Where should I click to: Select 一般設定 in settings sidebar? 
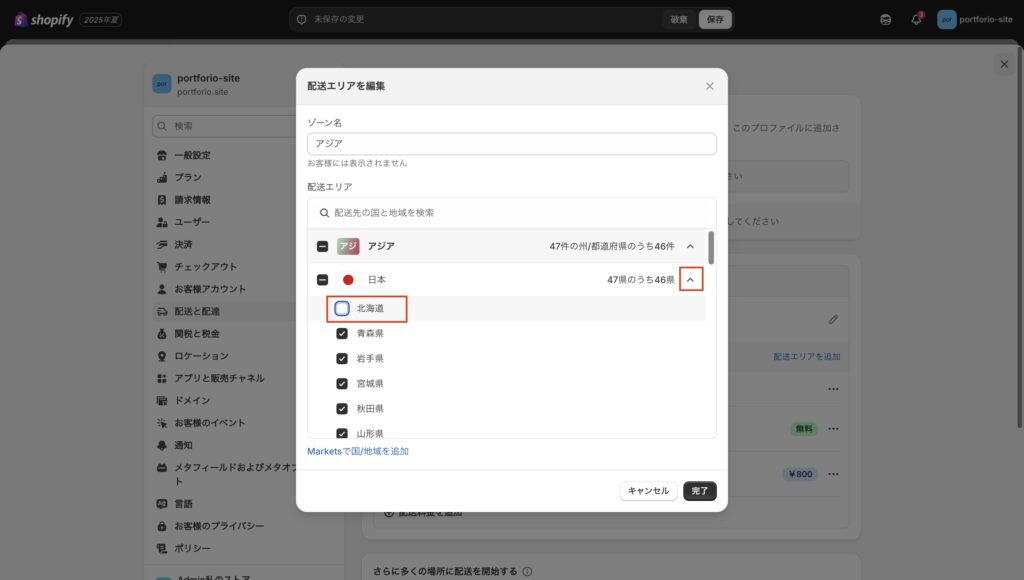pyautogui.click(x=192, y=155)
